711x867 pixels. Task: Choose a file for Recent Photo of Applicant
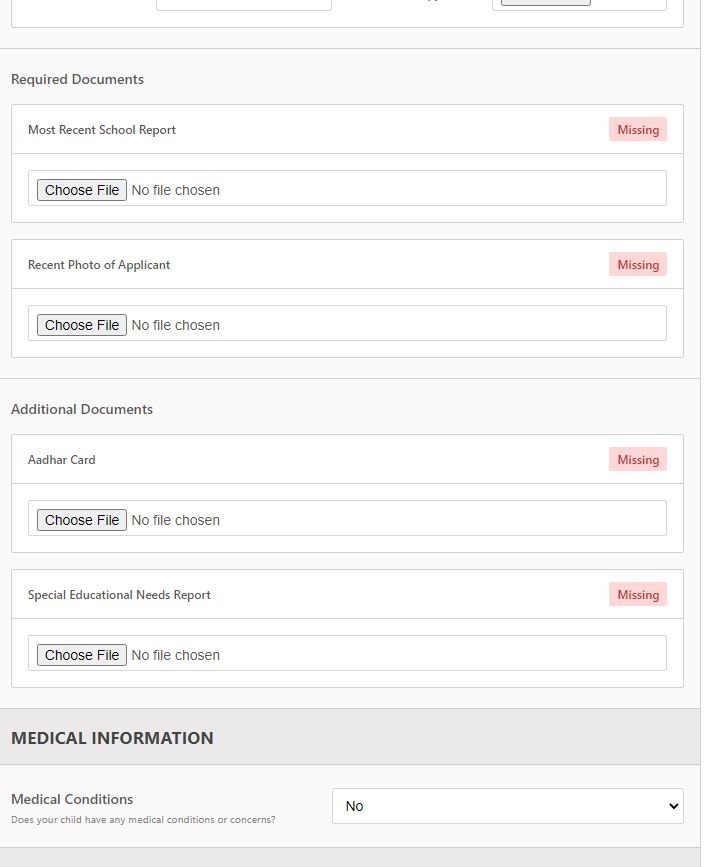point(82,325)
